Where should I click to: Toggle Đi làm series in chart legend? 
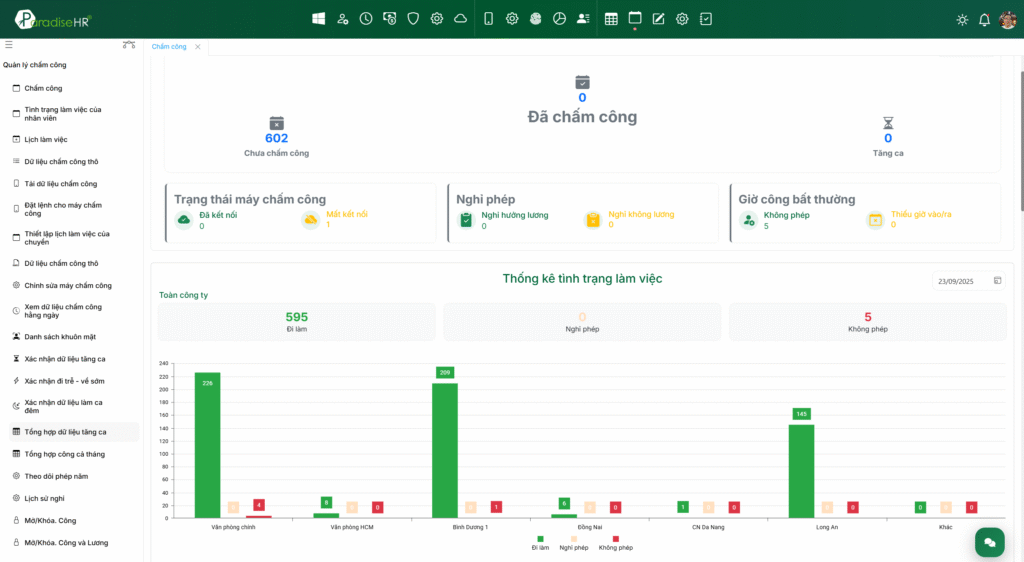pyautogui.click(x=540, y=544)
